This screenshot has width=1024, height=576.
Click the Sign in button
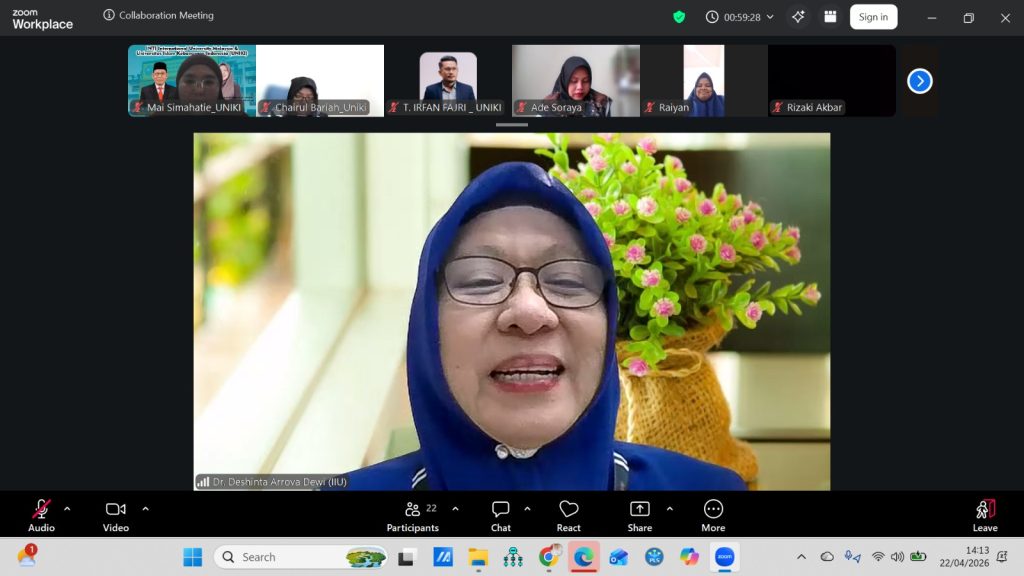point(873,17)
